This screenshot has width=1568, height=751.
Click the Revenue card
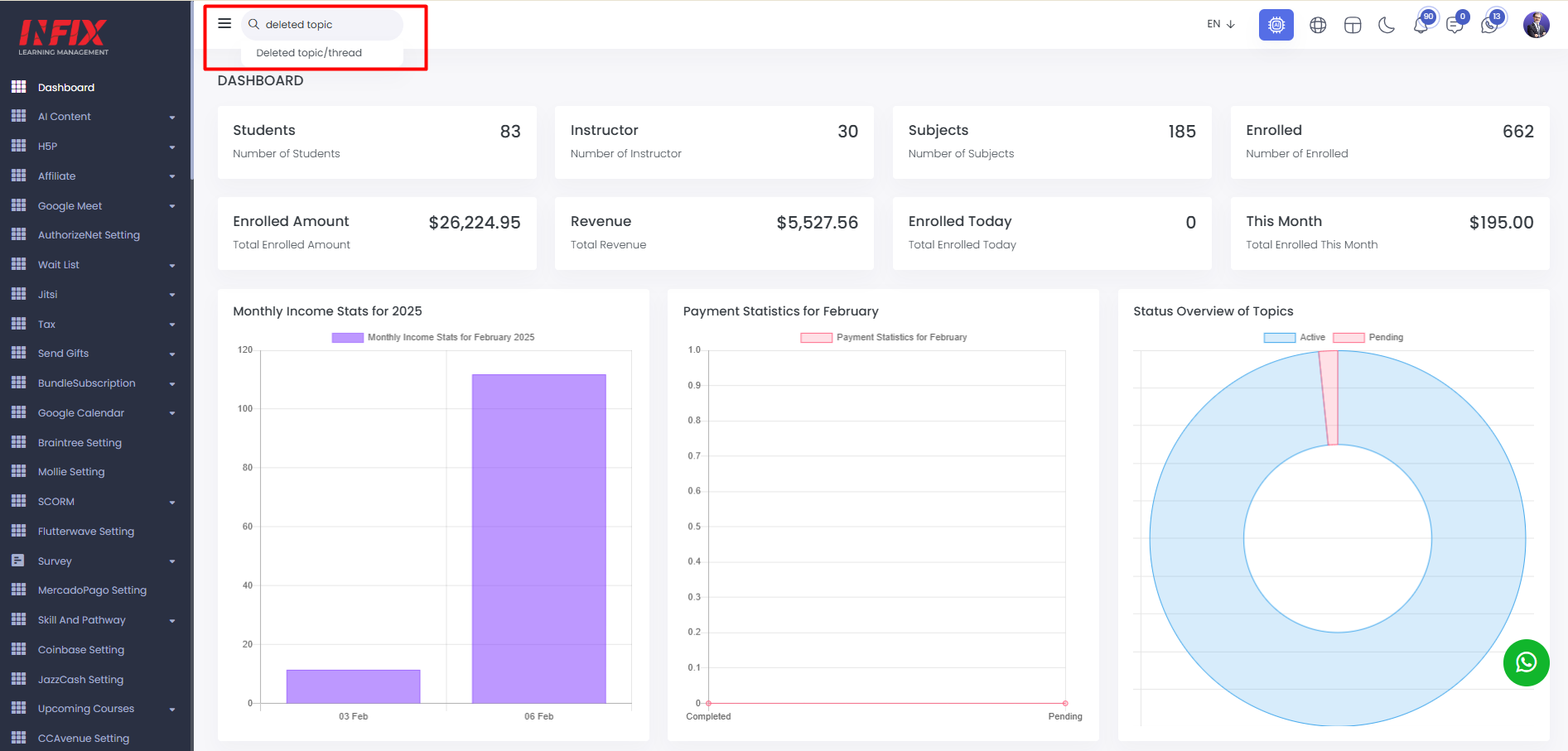tap(714, 233)
